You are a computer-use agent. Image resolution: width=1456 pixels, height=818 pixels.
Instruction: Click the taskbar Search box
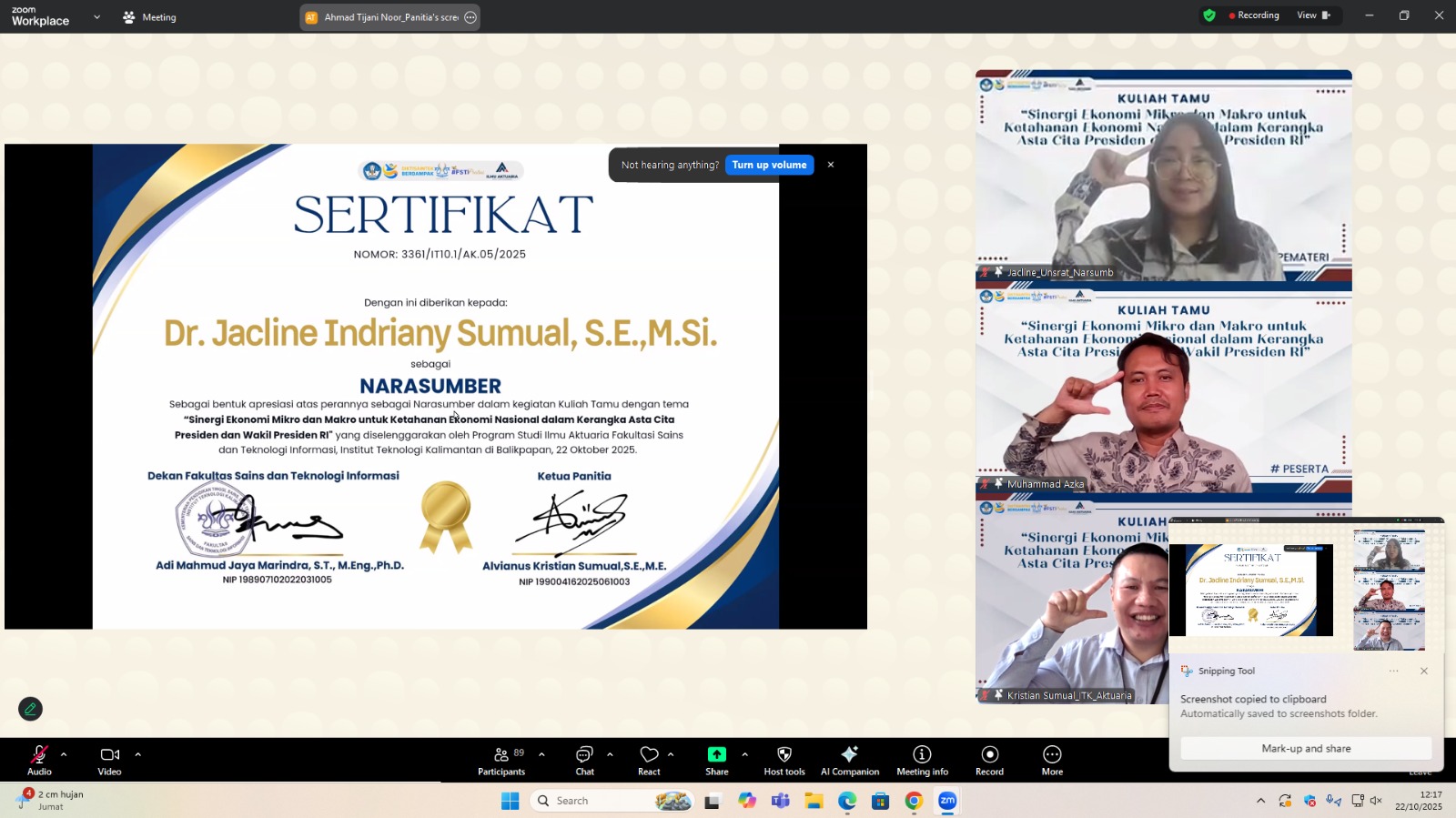tap(613, 801)
